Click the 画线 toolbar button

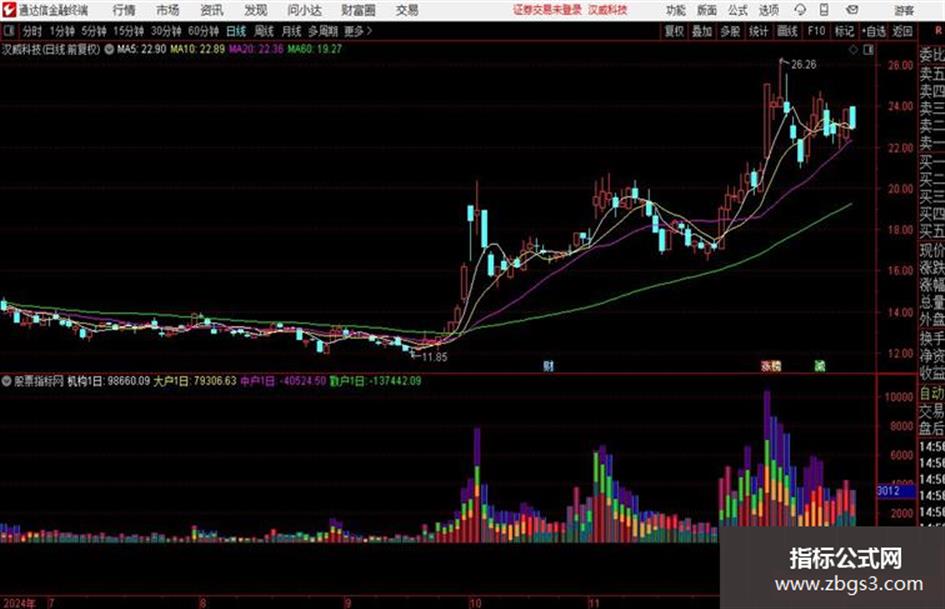coord(787,31)
